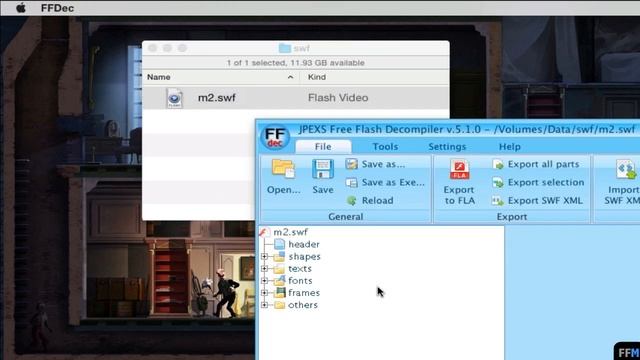
Task: Open the Help ribbon tab
Action: tap(509, 147)
